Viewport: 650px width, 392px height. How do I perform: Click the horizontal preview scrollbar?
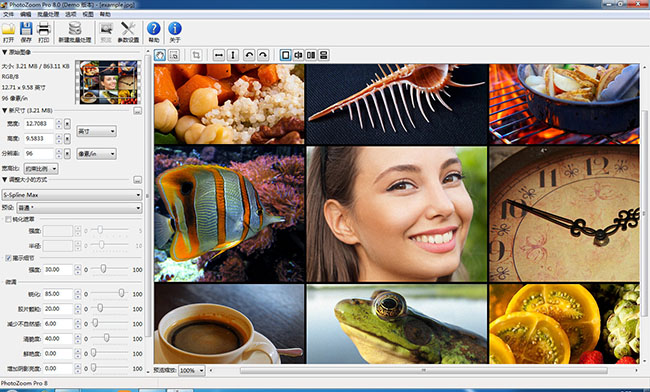click(x=423, y=370)
